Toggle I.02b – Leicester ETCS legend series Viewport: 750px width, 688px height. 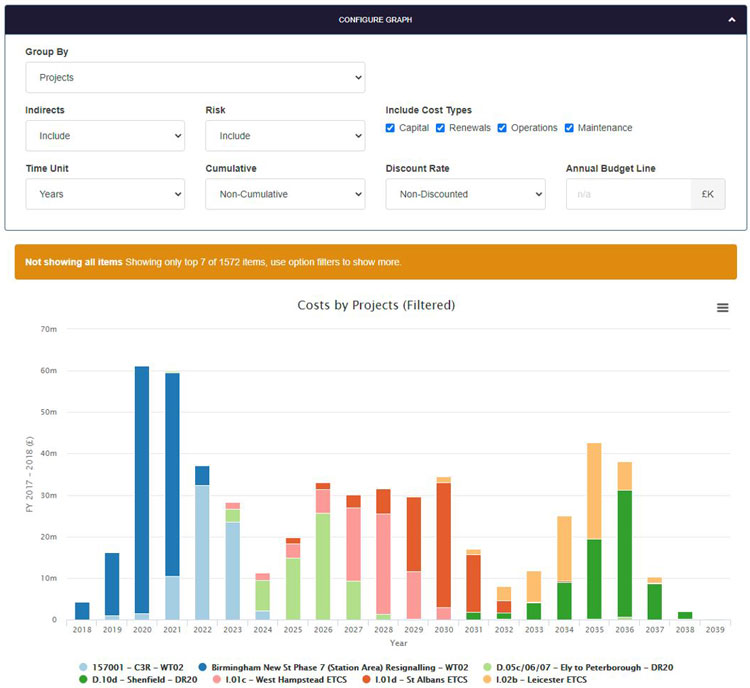point(535,679)
